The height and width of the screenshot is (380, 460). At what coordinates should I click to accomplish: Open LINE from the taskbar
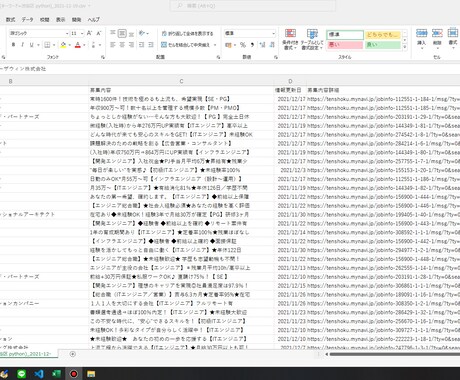coord(22,374)
